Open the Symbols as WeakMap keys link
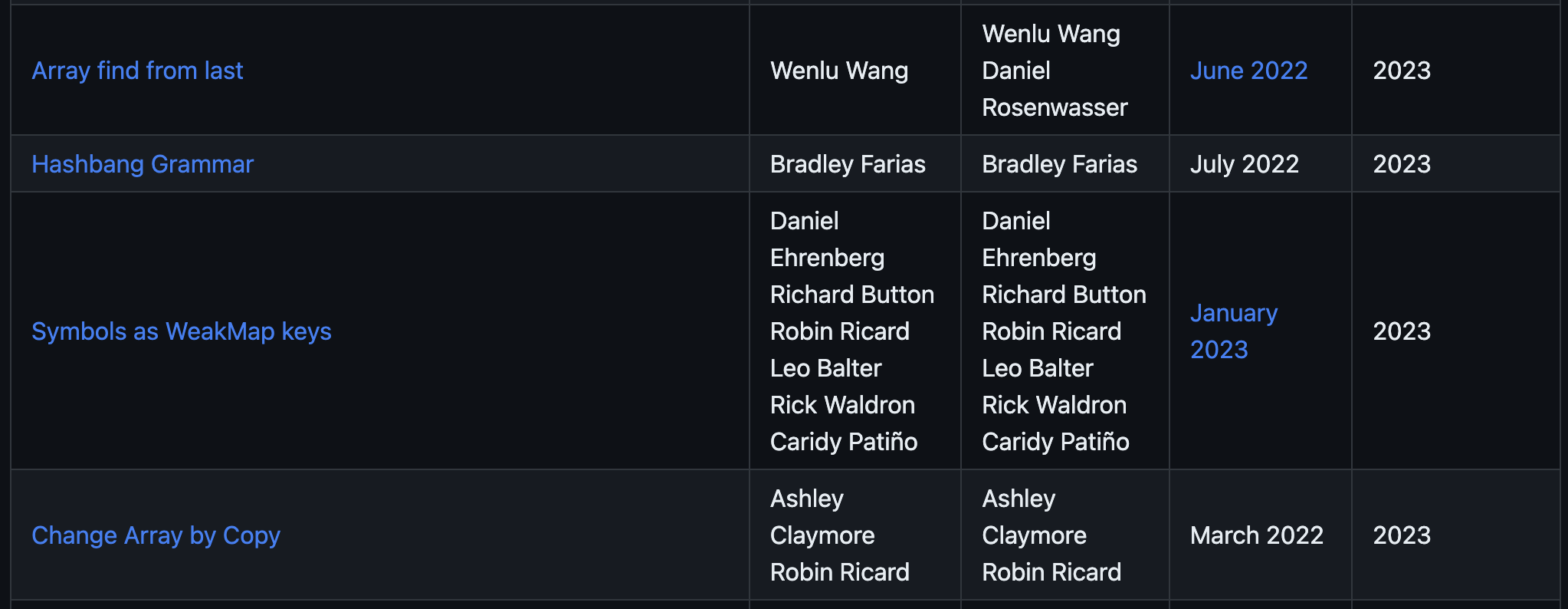Screen dimensions: 1568x609 182,331
